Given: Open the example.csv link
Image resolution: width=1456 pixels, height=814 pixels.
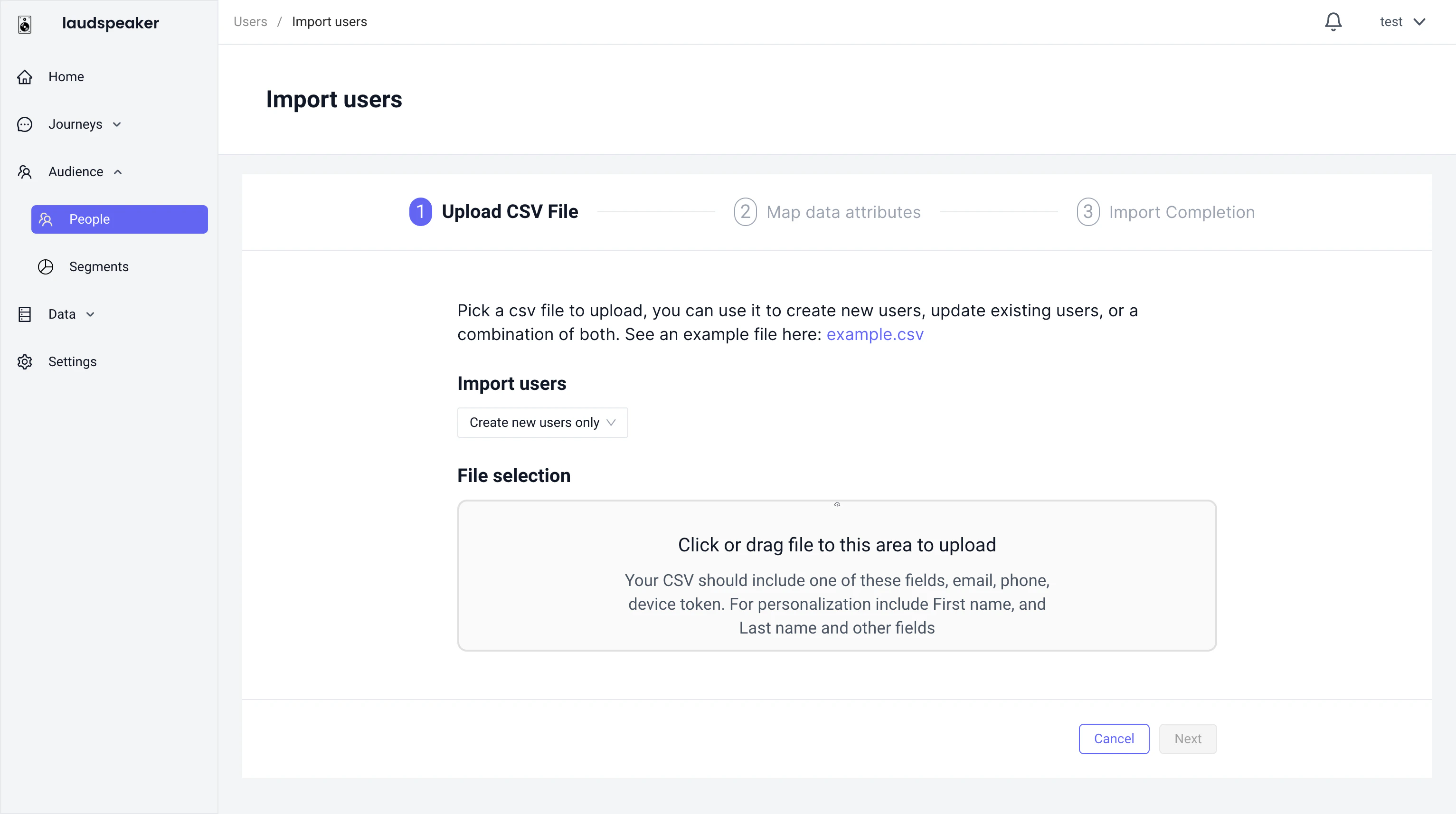Looking at the screenshot, I should coord(874,335).
